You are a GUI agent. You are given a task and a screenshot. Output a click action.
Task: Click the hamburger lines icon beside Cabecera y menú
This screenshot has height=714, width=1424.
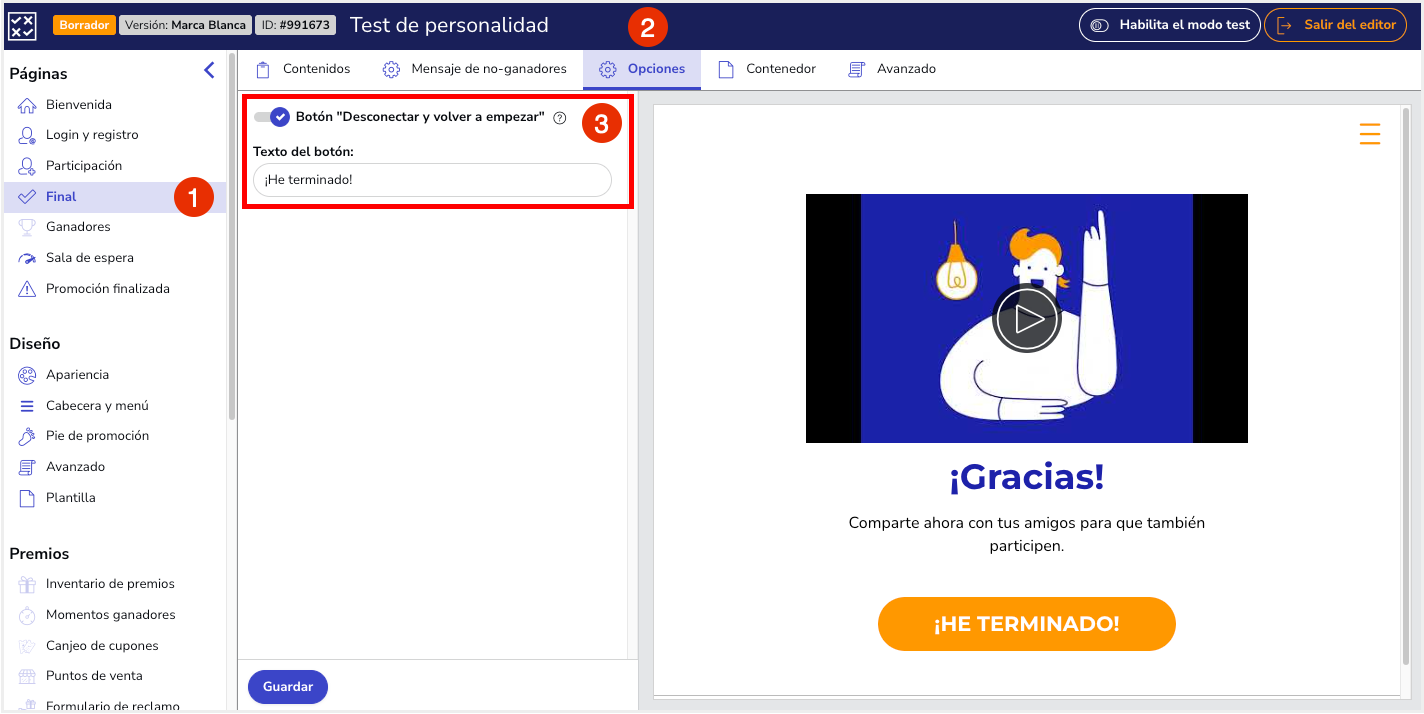(x=27, y=406)
